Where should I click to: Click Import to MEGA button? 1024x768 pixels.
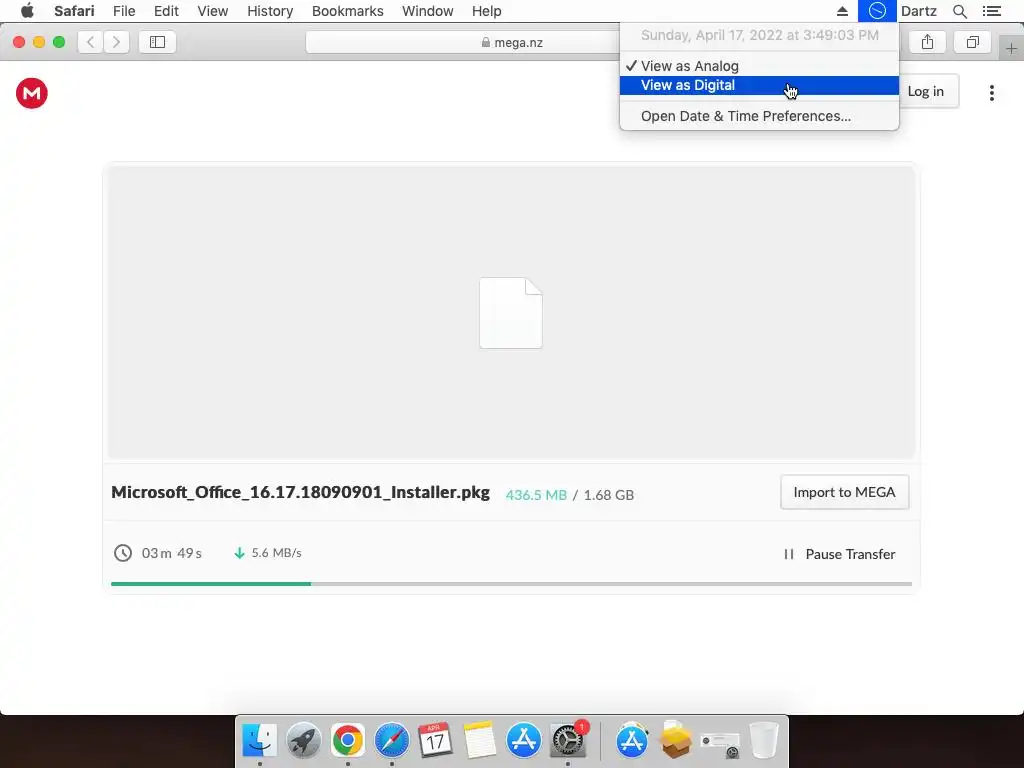click(x=844, y=492)
